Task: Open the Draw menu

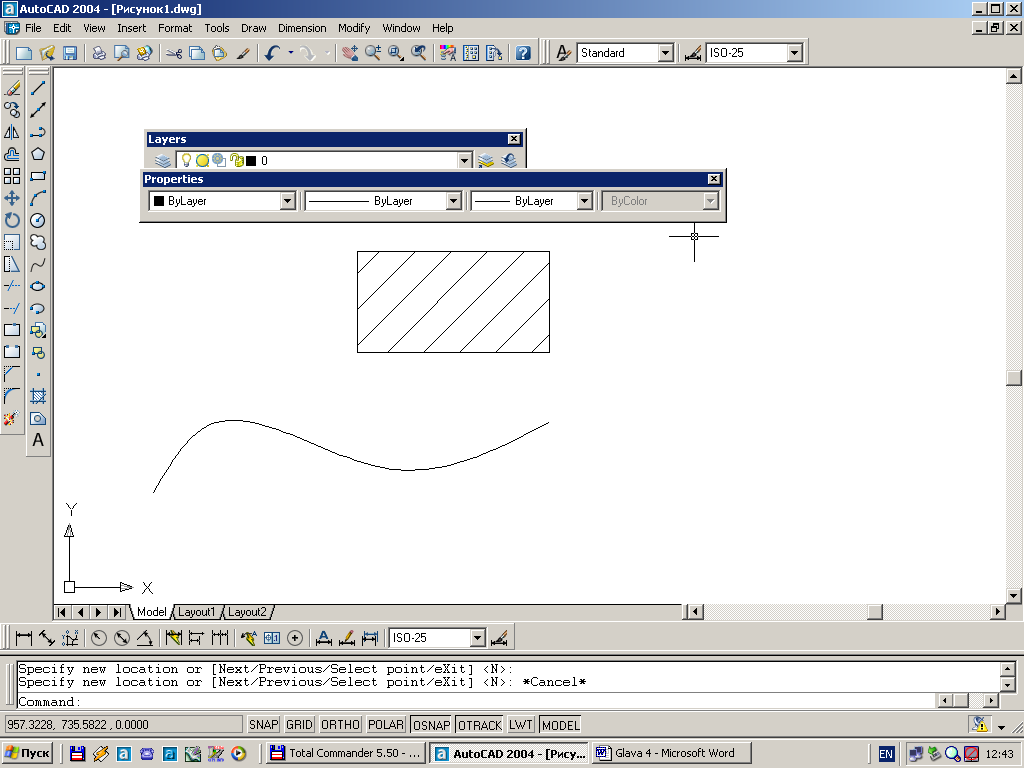Action: point(253,28)
